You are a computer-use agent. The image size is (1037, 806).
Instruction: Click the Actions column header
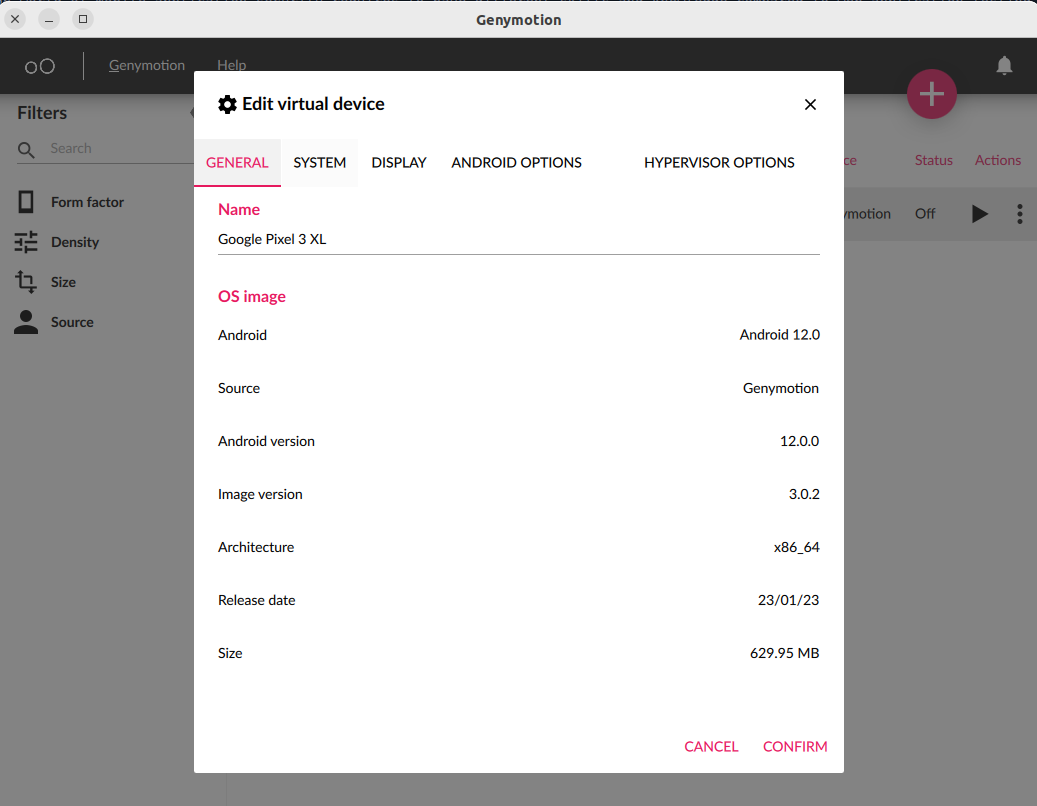coord(997,160)
